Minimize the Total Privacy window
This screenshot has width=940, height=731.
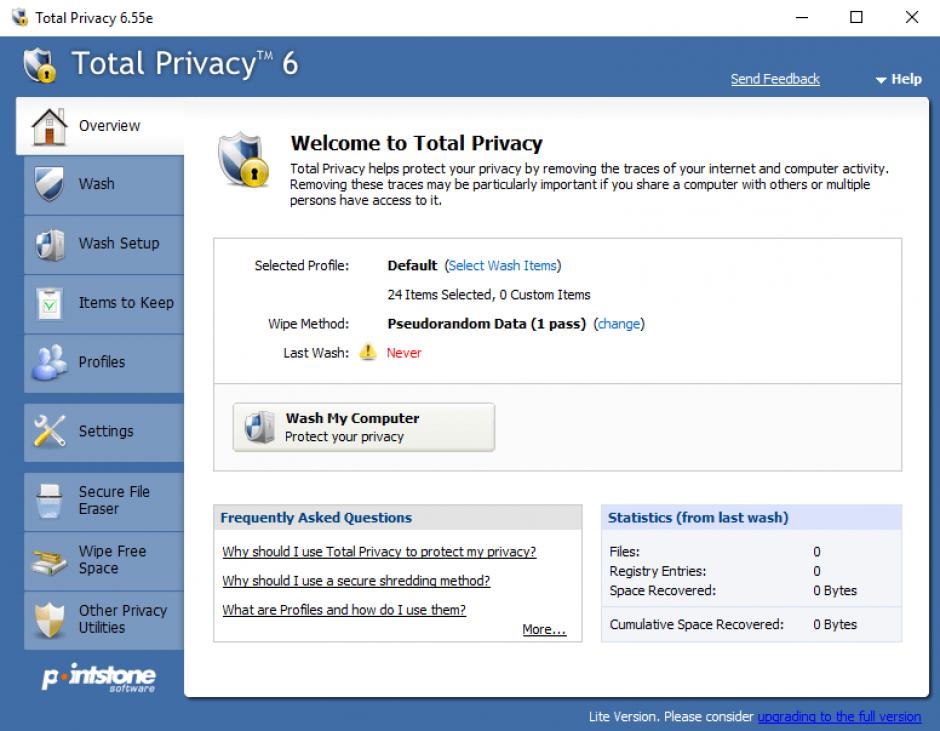coord(802,17)
